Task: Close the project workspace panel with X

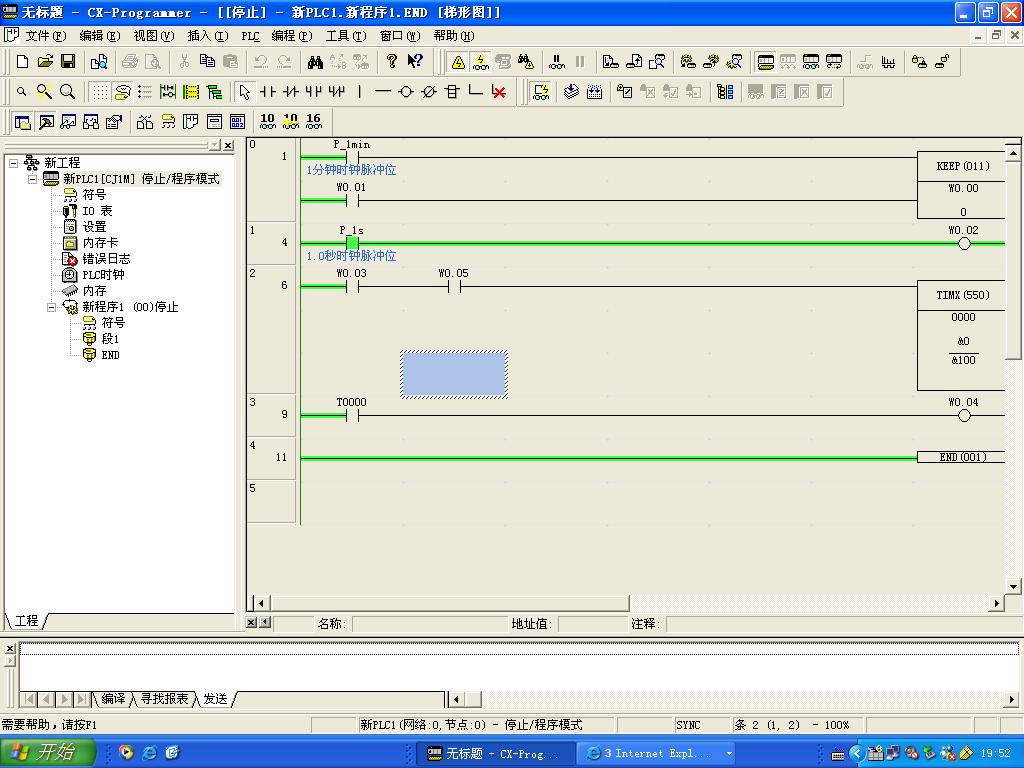Action: point(228,145)
